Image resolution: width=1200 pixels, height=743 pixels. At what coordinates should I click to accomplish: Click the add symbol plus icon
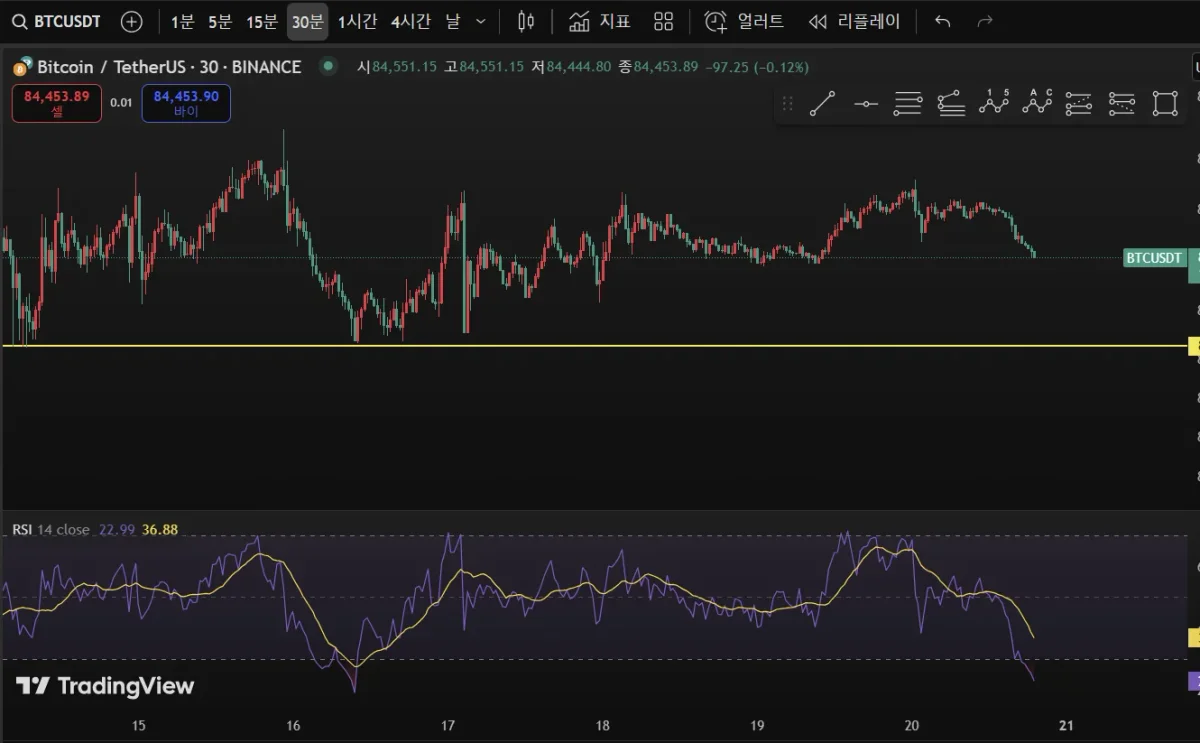coord(131,22)
